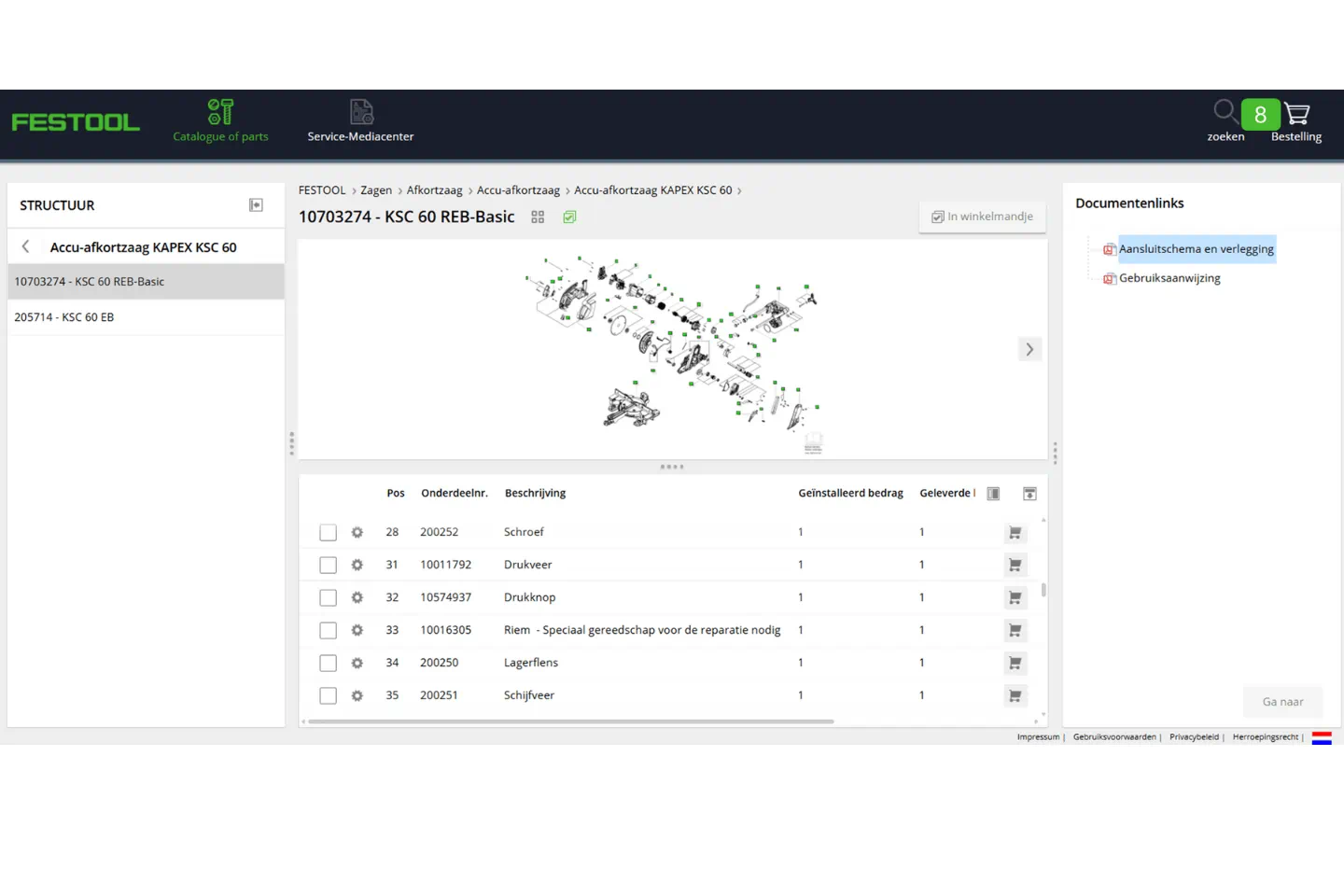Open the Catalogue of parts section
The width and height of the screenshot is (1344, 896).
pyautogui.click(x=220, y=121)
